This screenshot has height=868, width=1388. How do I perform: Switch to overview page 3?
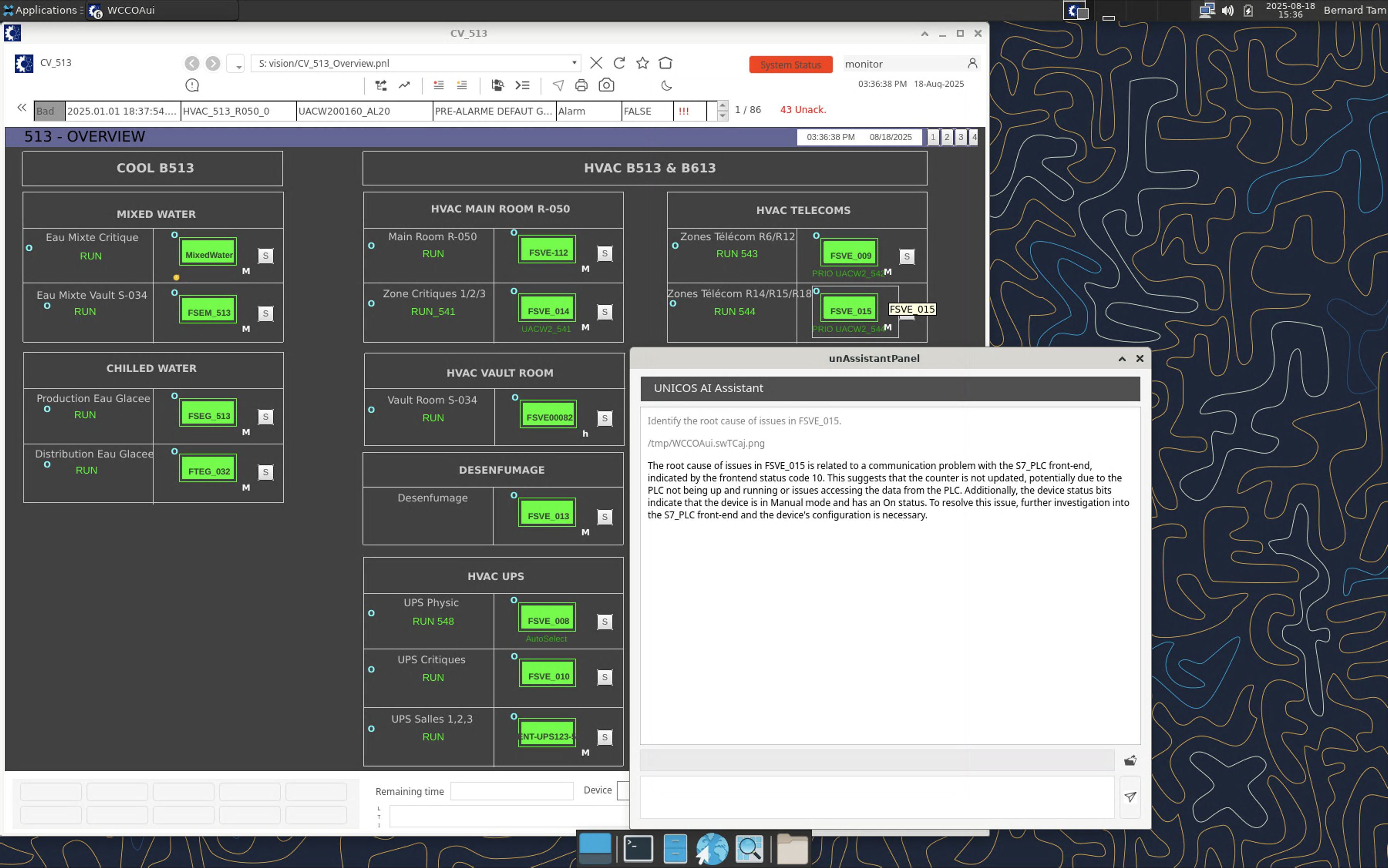click(x=960, y=137)
